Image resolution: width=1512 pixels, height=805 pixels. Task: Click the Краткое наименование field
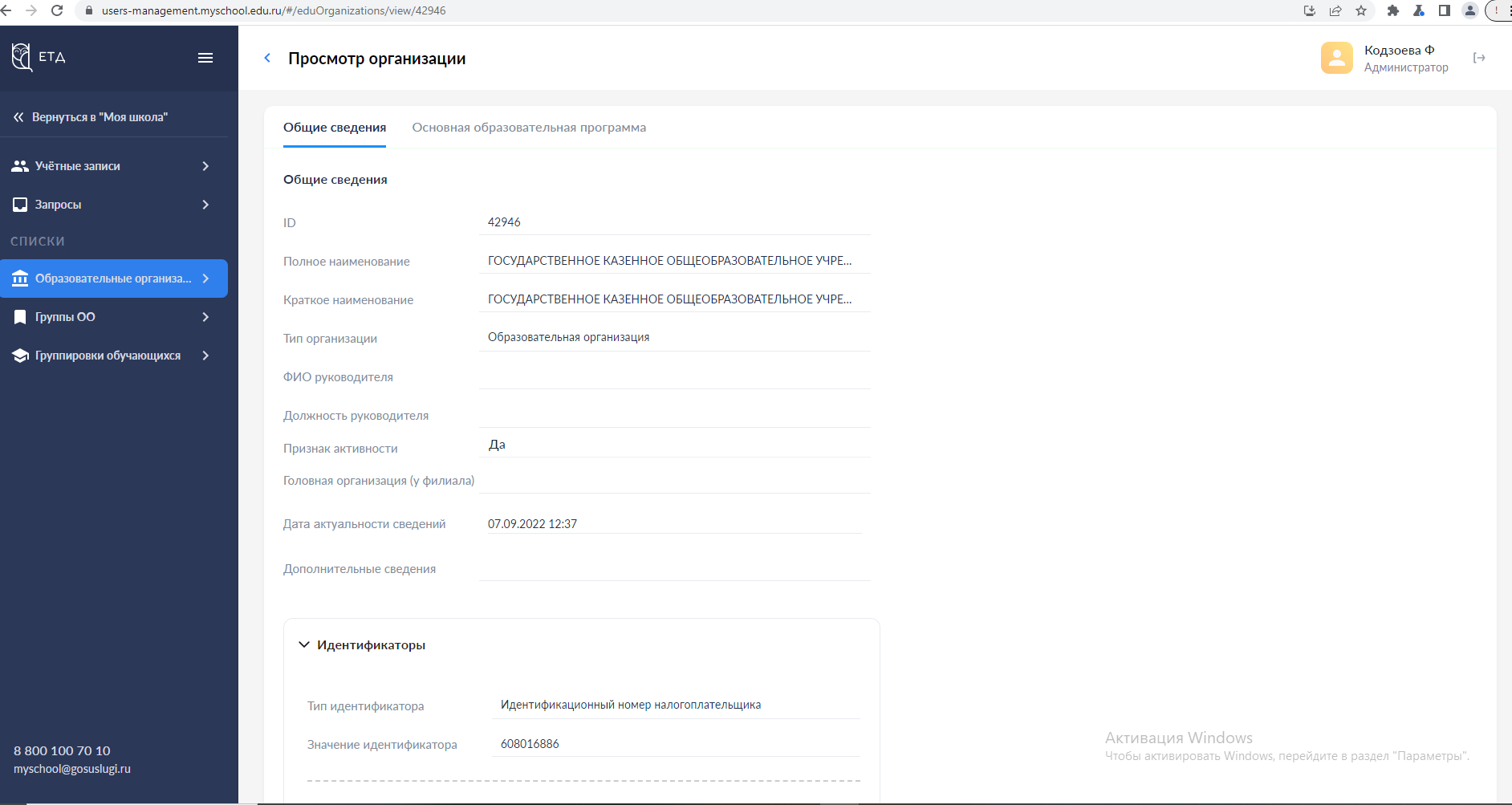pyautogui.click(x=675, y=299)
